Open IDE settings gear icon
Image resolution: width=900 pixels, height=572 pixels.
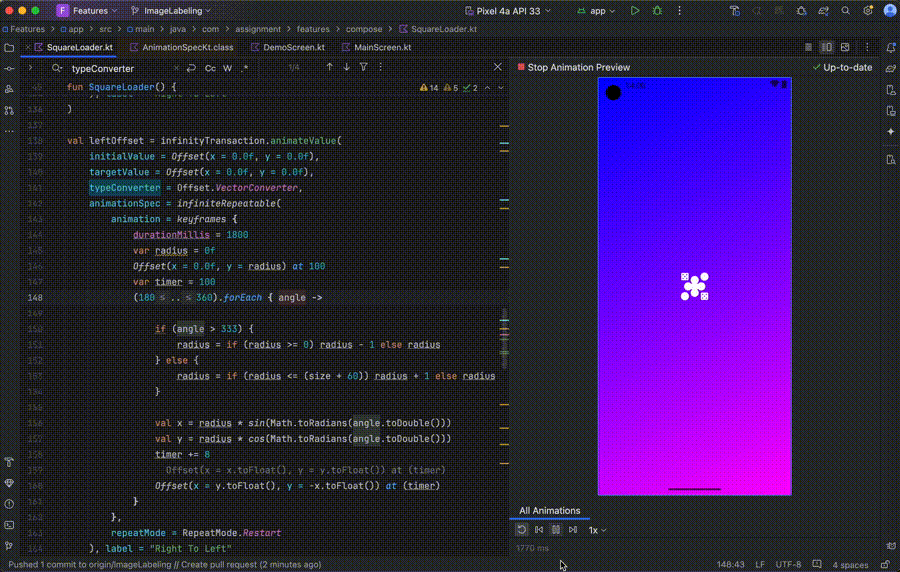point(868,10)
